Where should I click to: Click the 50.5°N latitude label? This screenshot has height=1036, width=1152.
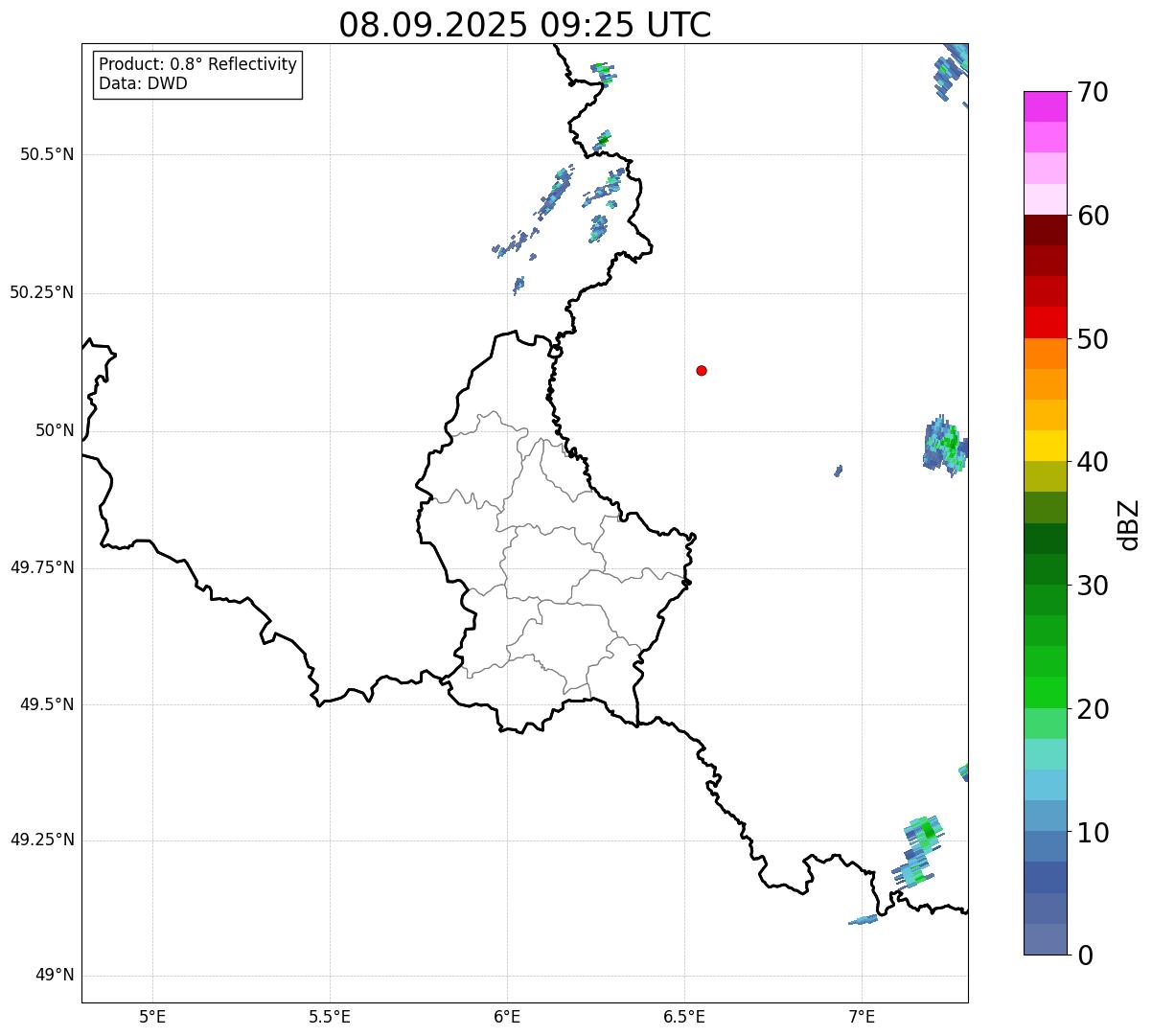pos(47,154)
